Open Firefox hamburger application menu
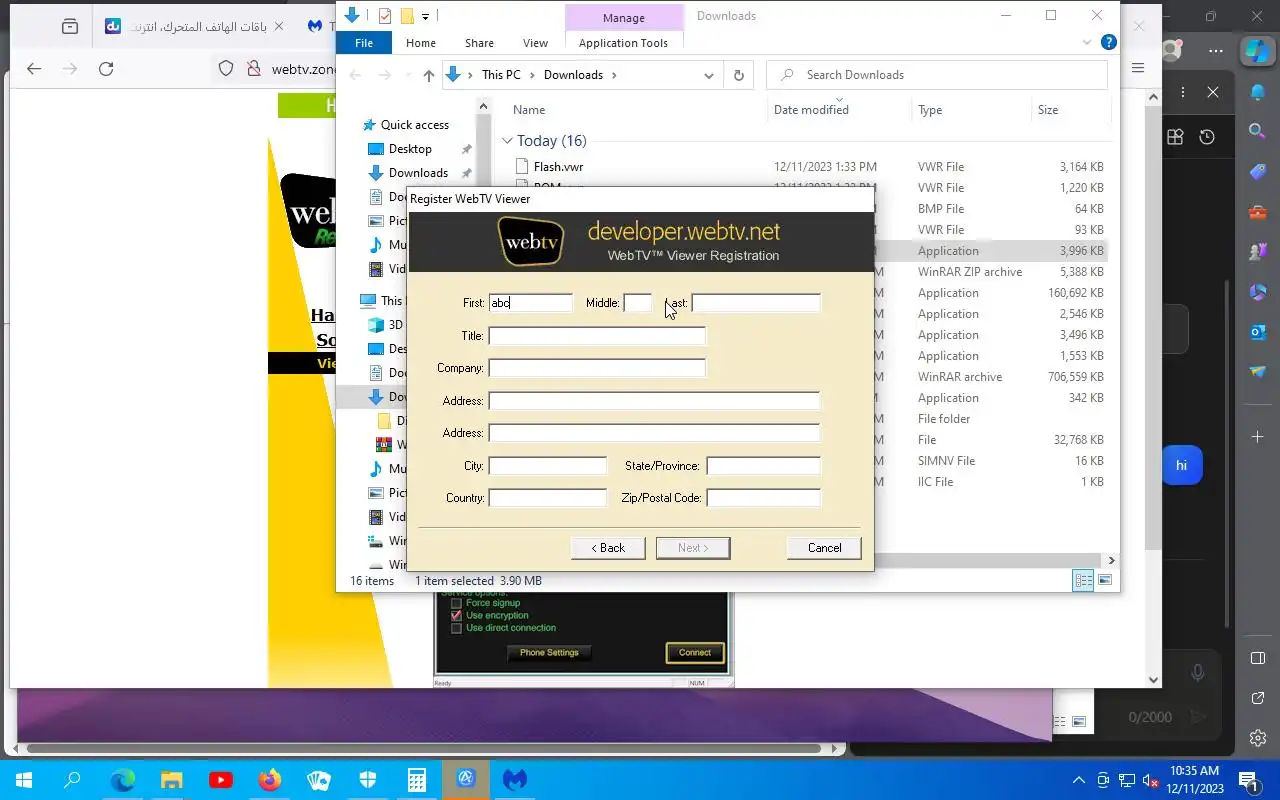The width and height of the screenshot is (1280, 800). click(x=1138, y=69)
